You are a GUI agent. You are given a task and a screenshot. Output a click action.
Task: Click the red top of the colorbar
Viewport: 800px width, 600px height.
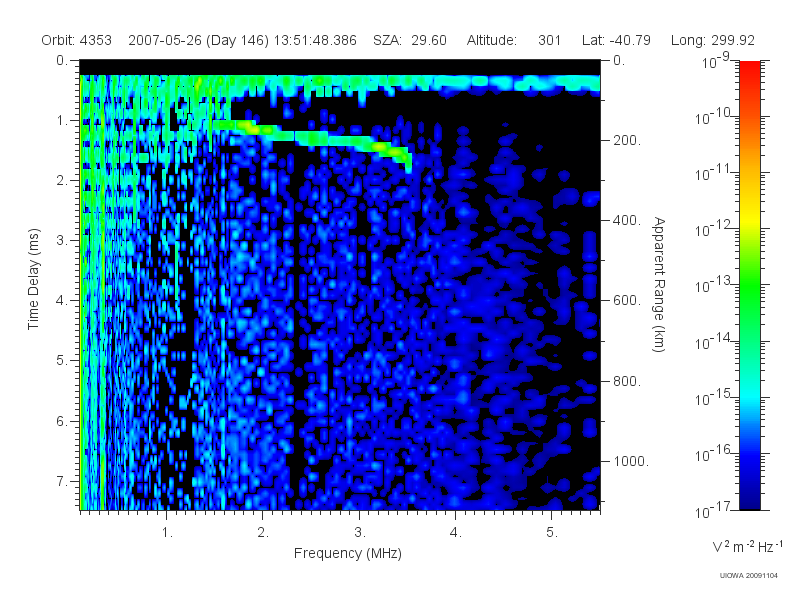click(x=749, y=69)
